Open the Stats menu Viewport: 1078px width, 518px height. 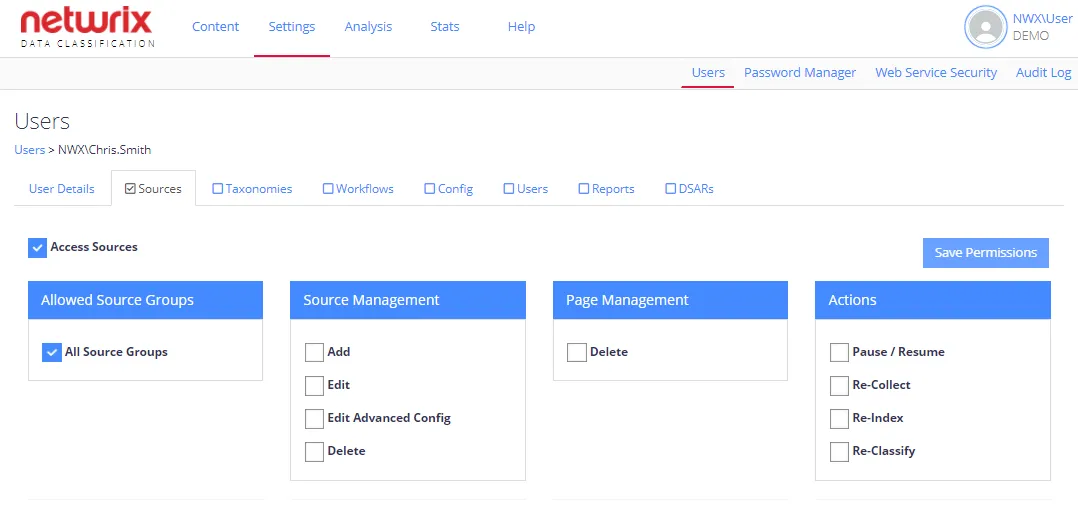(x=445, y=27)
